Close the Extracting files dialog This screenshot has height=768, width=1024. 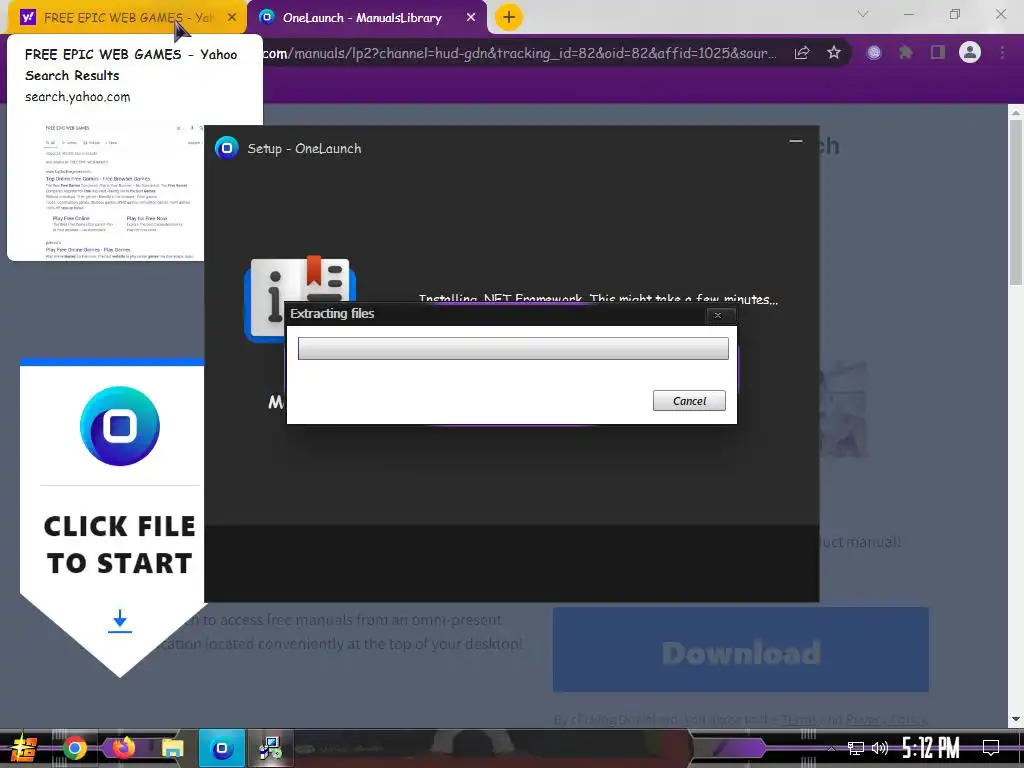click(x=718, y=315)
